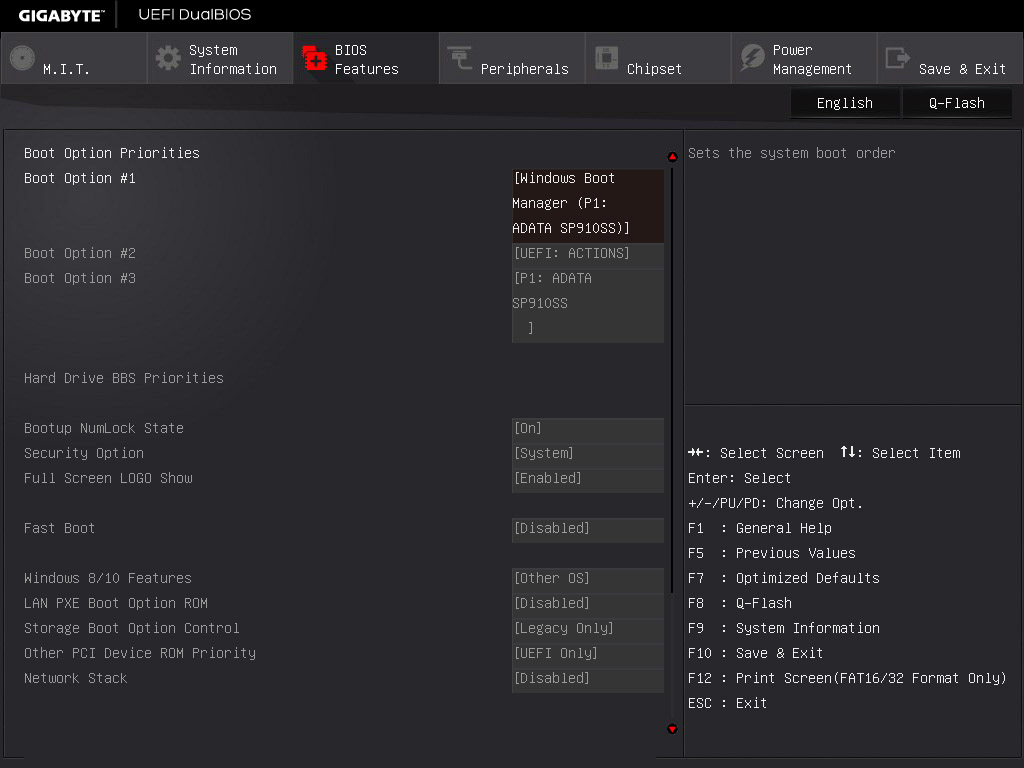Toggle Full Screen LOGO Show Enabled value

pos(588,479)
